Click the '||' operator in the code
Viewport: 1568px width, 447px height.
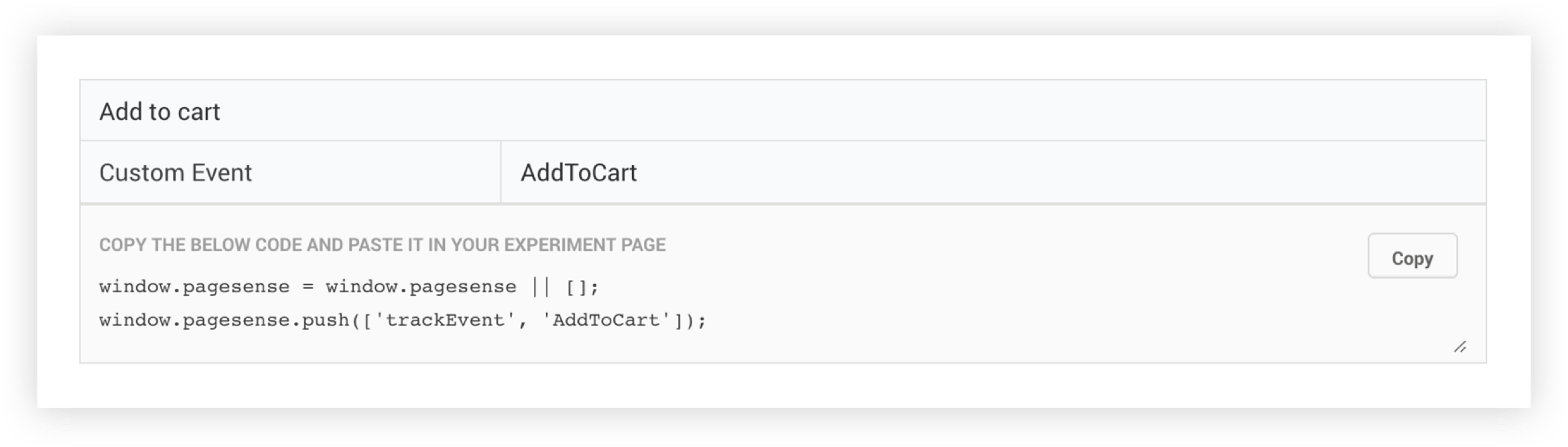541,288
